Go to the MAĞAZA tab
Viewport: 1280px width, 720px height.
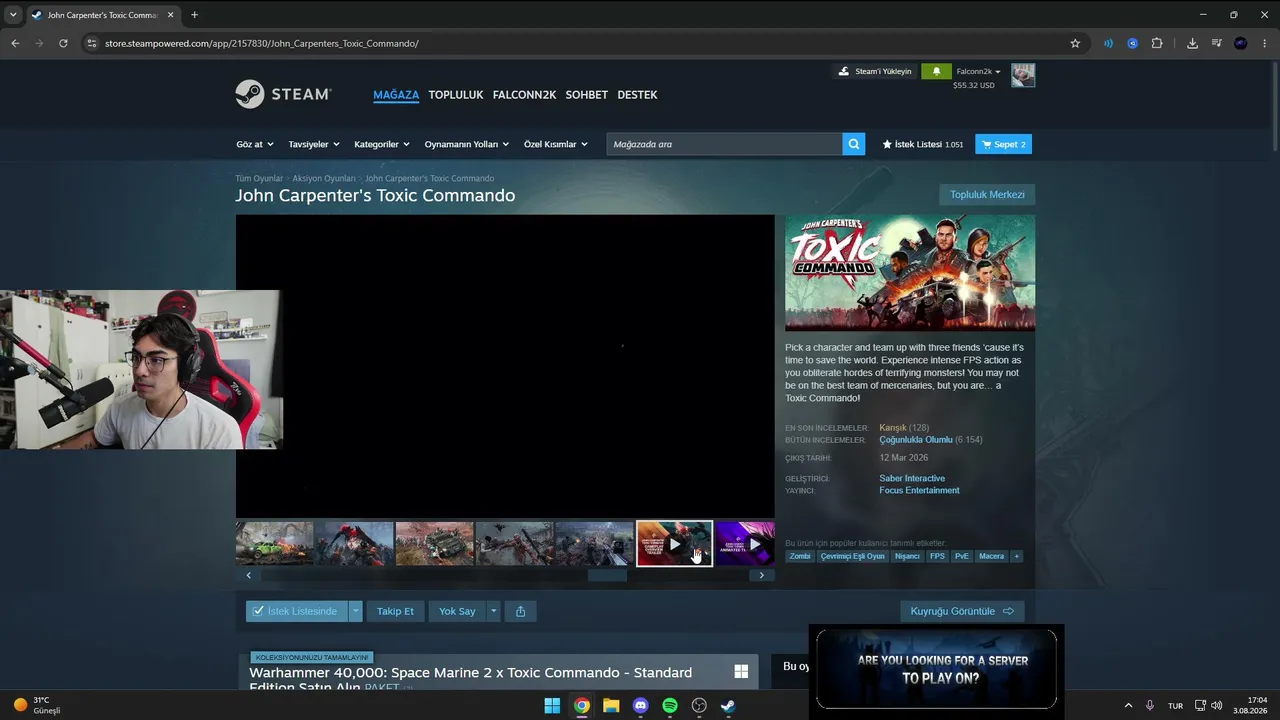click(396, 95)
